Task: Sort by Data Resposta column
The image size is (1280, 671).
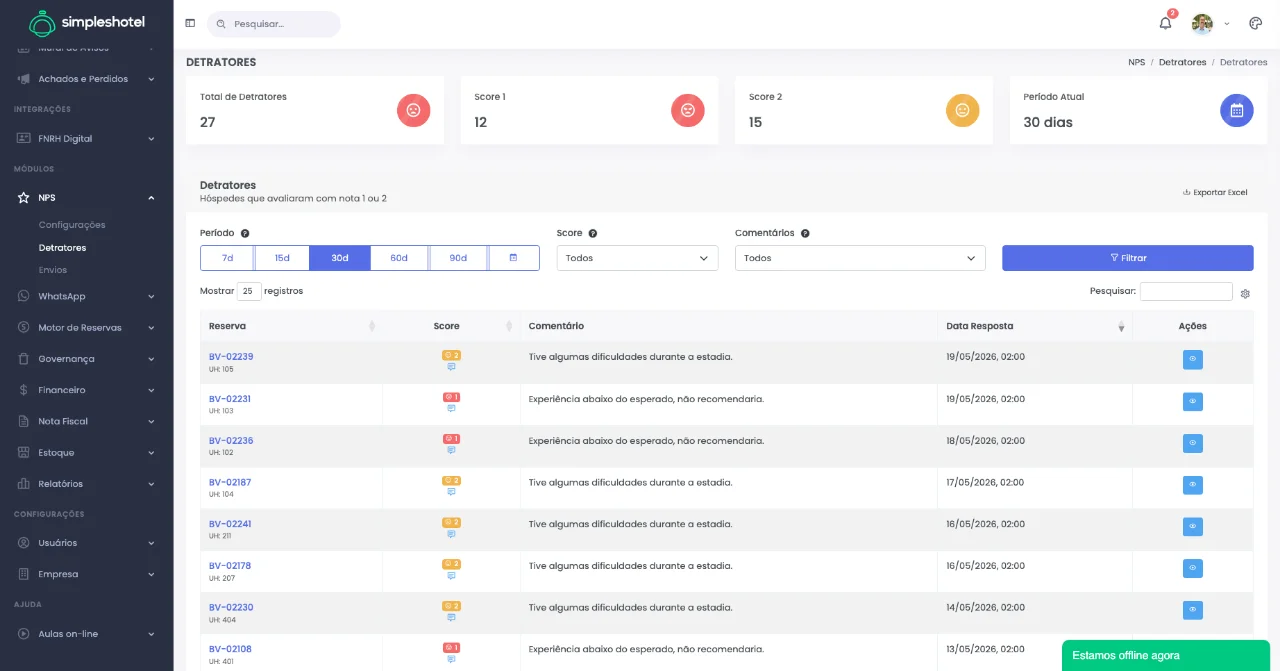Action: click(1035, 326)
